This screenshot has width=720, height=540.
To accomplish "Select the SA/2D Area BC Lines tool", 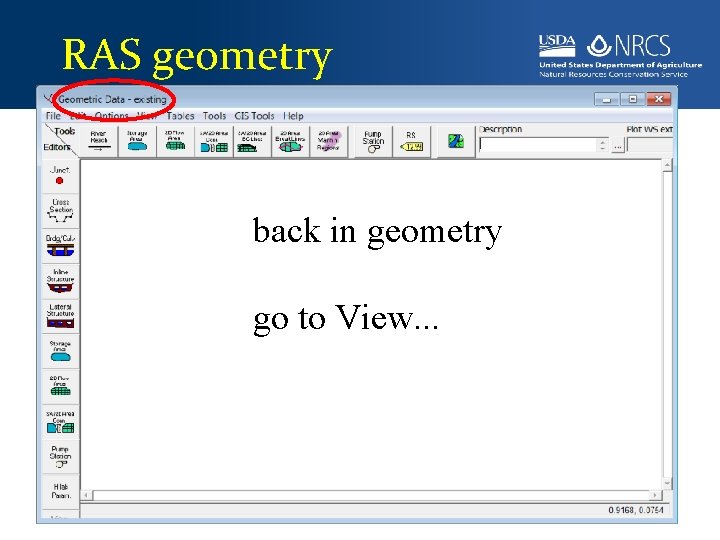I will point(252,141).
